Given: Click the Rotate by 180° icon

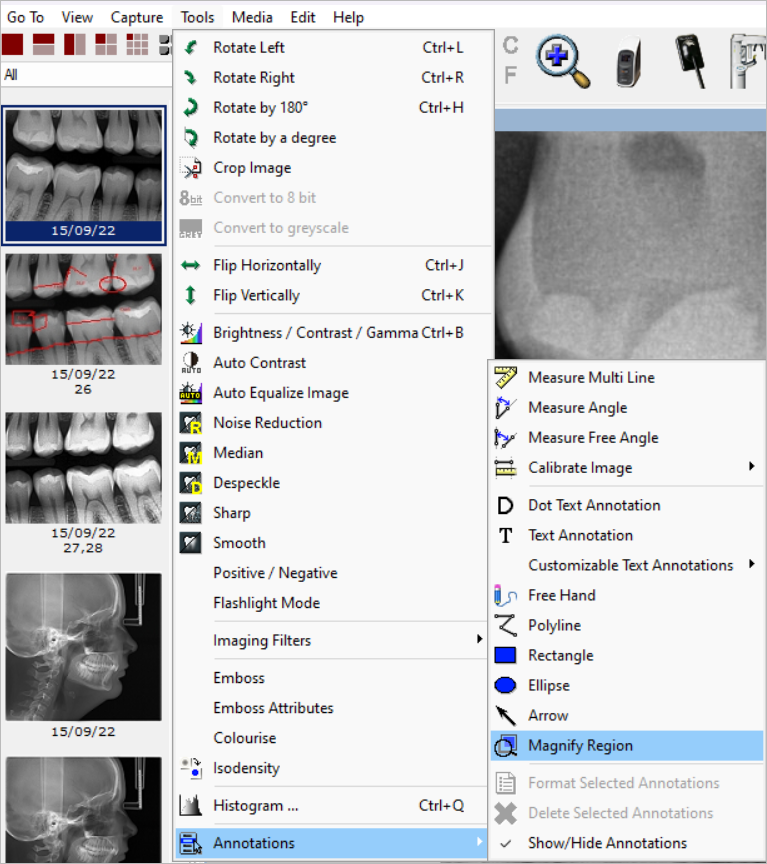Looking at the screenshot, I should click(191, 107).
